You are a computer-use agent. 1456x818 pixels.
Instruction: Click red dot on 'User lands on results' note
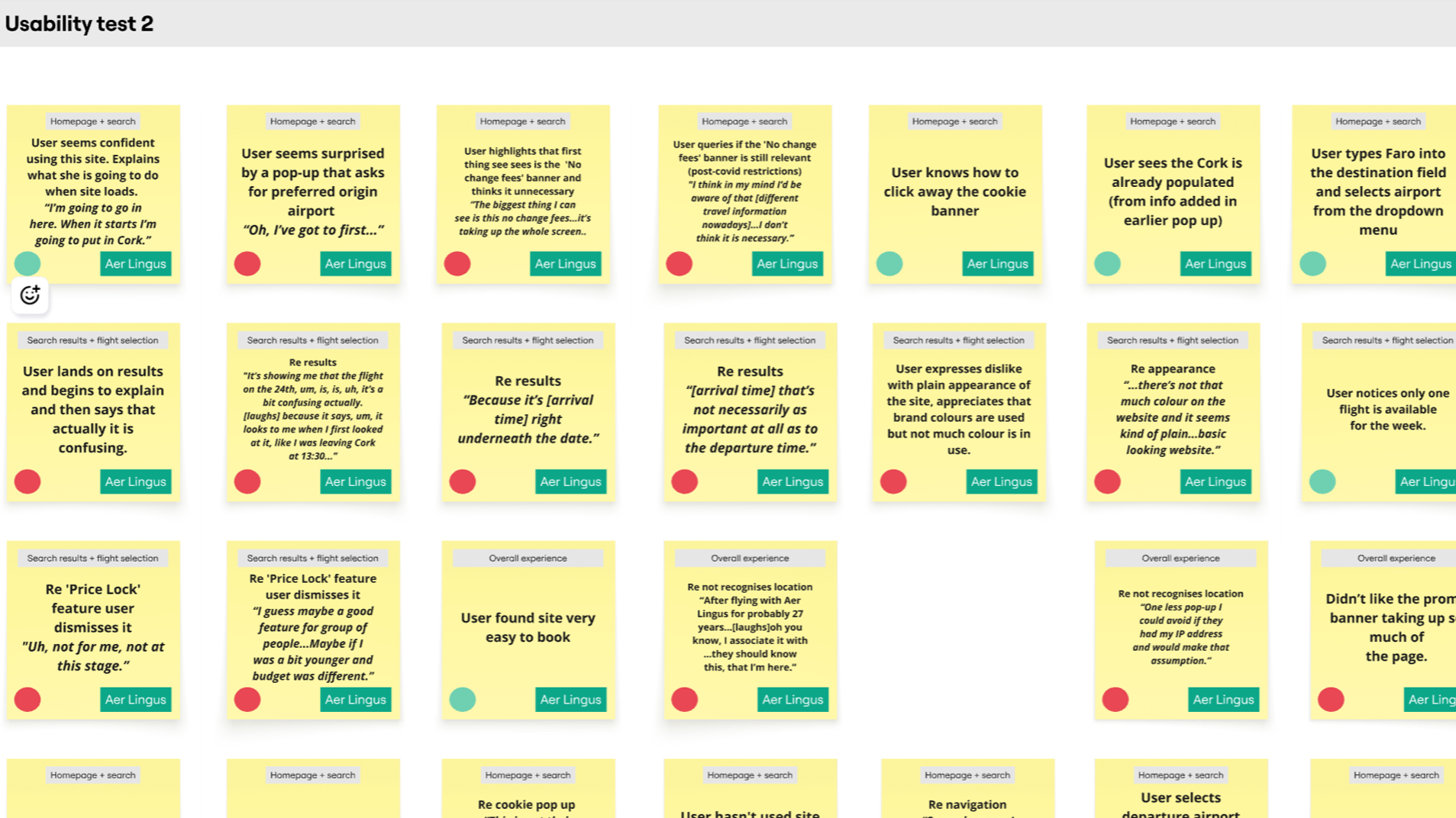[27, 481]
